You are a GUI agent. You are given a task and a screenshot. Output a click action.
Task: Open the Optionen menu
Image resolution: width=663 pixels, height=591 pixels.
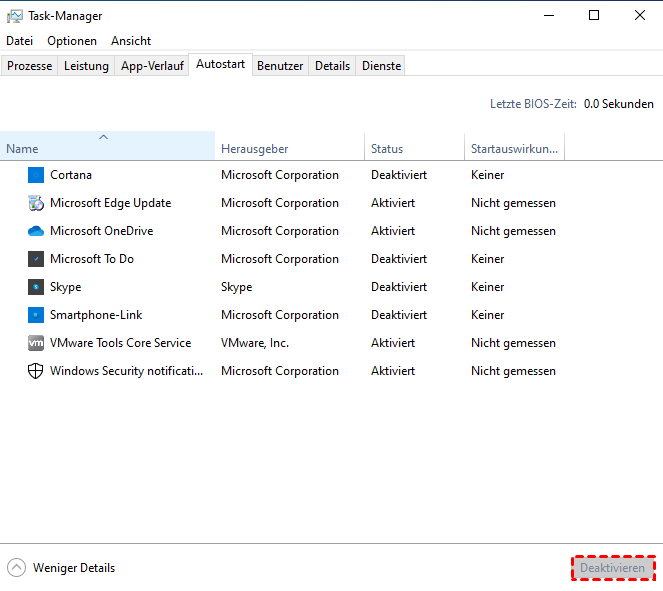pyautogui.click(x=72, y=41)
